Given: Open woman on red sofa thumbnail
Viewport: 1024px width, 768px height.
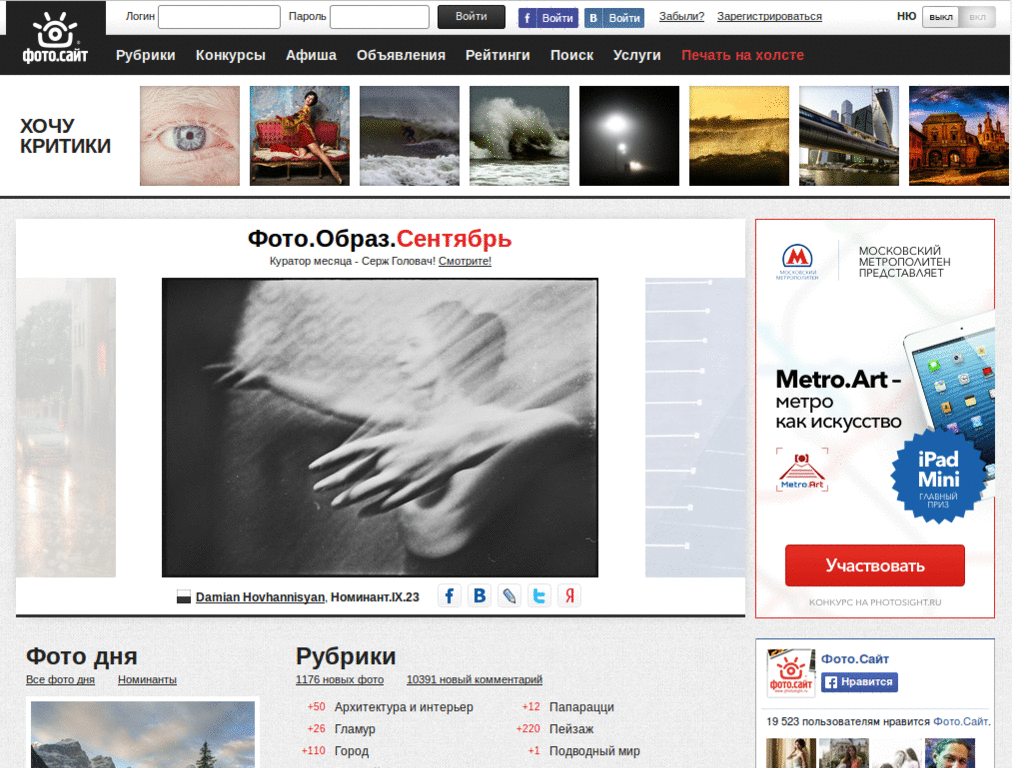Looking at the screenshot, I should [300, 136].
